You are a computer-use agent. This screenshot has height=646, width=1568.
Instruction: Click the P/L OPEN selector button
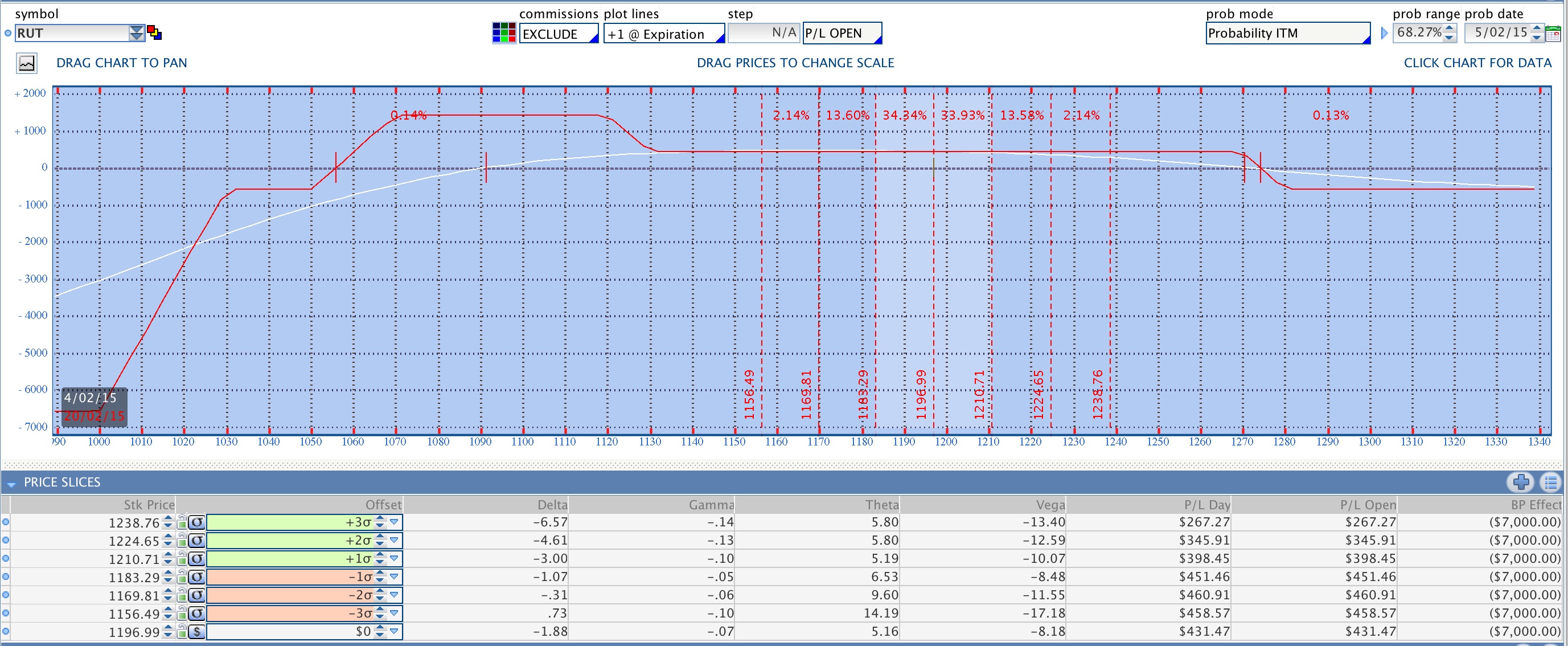pyautogui.click(x=842, y=34)
